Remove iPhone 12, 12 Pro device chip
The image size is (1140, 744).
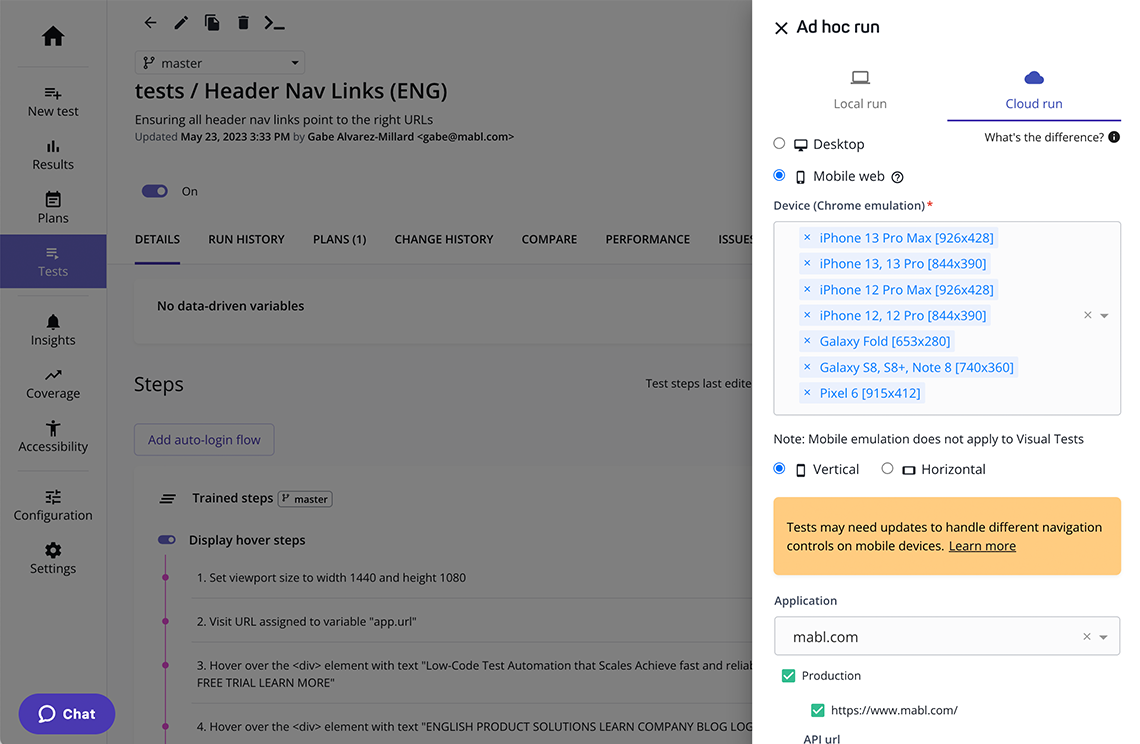[807, 315]
